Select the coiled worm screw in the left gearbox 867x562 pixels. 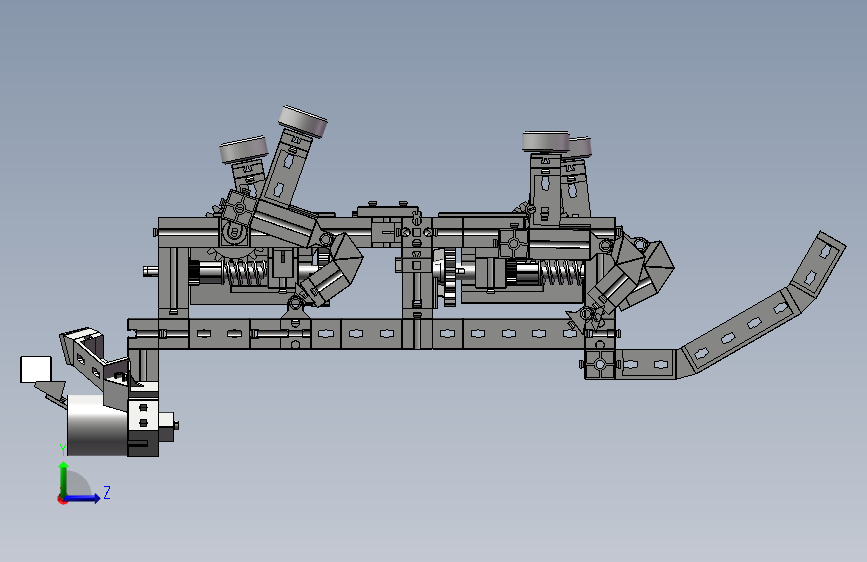246,272
